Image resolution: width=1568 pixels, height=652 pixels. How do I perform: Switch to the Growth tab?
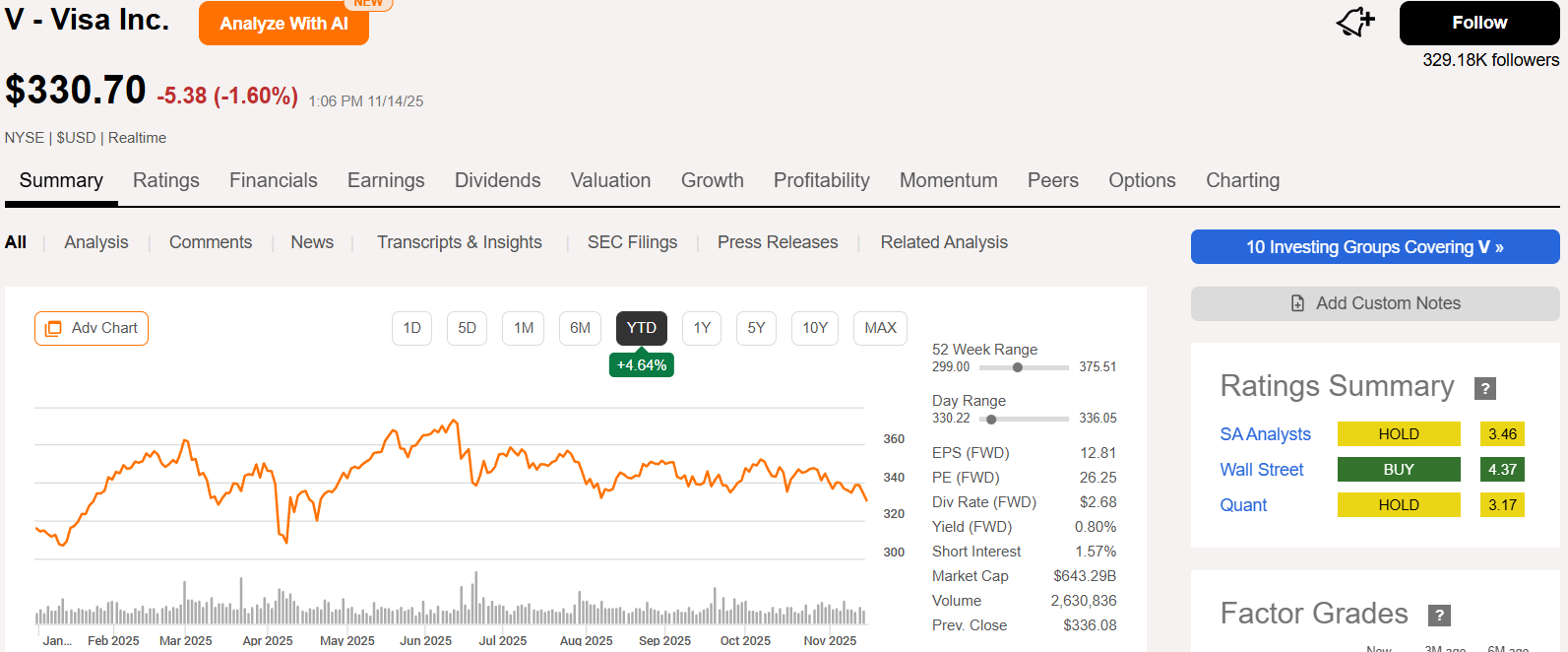[713, 180]
